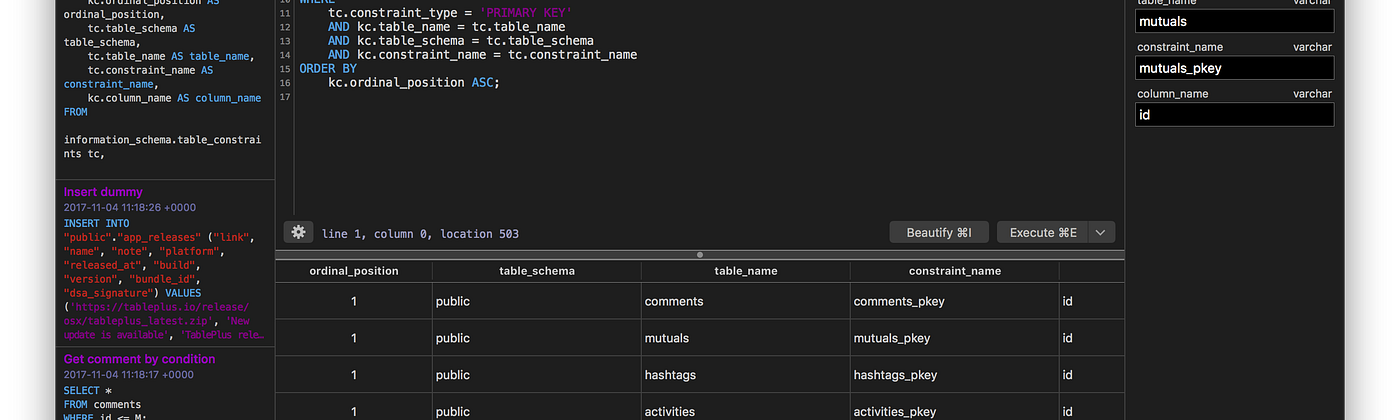Select the mutuals cell in results grid
Image resolution: width=1400 pixels, height=420 pixels.
(667, 338)
